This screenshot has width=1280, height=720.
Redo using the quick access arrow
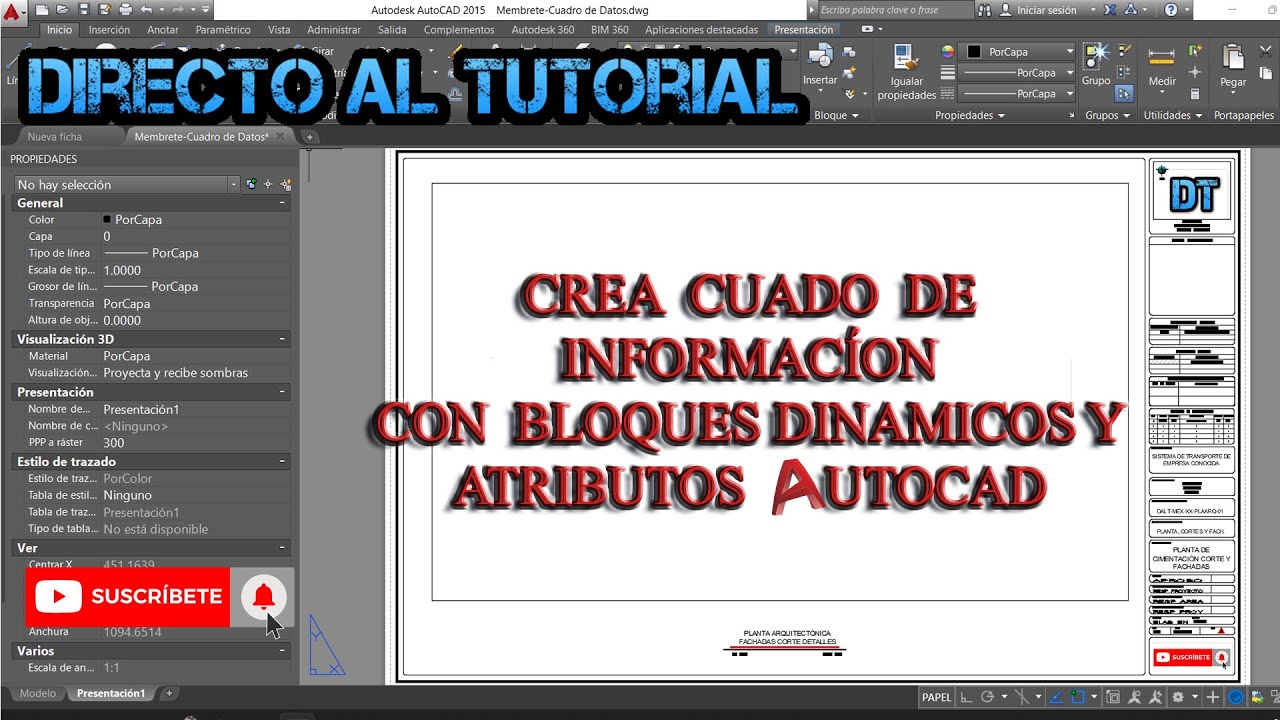178,9
